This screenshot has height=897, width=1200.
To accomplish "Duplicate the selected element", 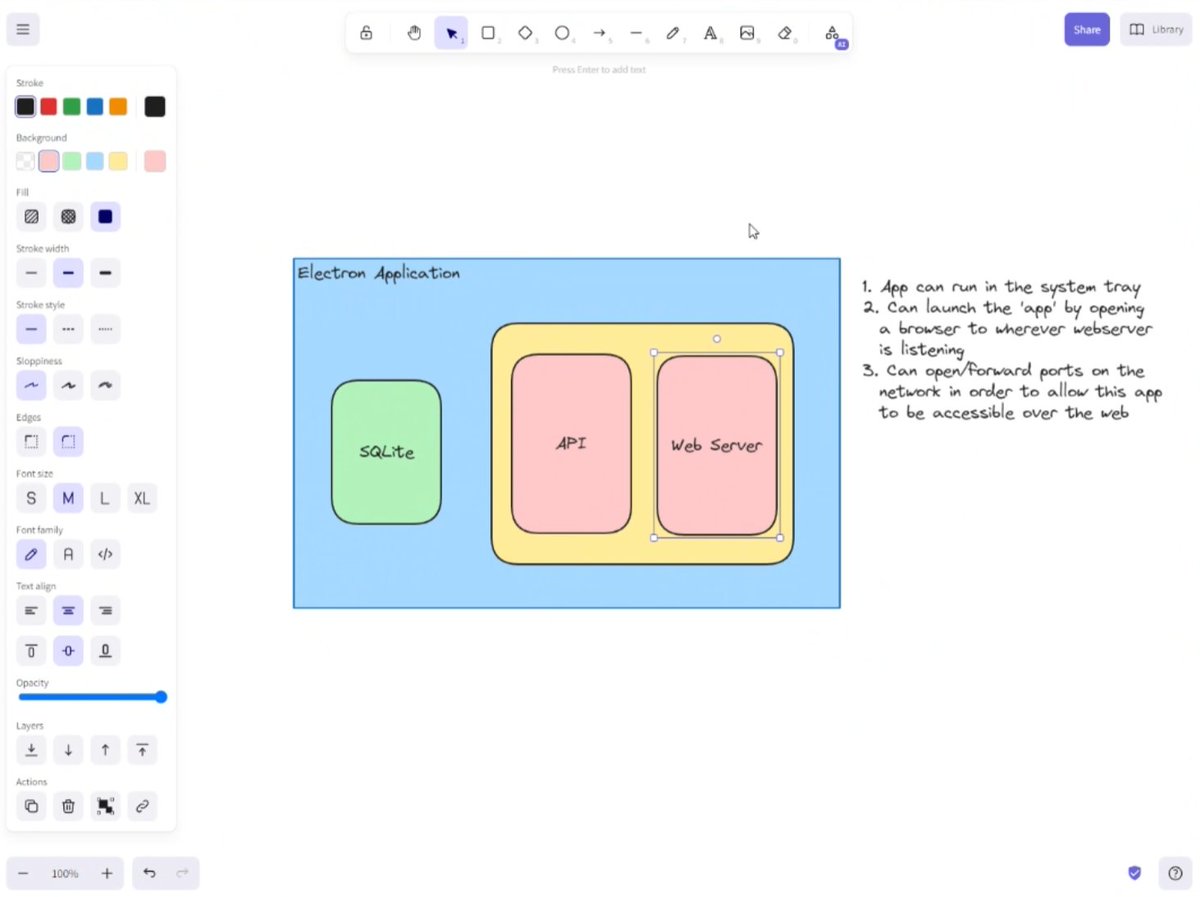I will click(31, 806).
